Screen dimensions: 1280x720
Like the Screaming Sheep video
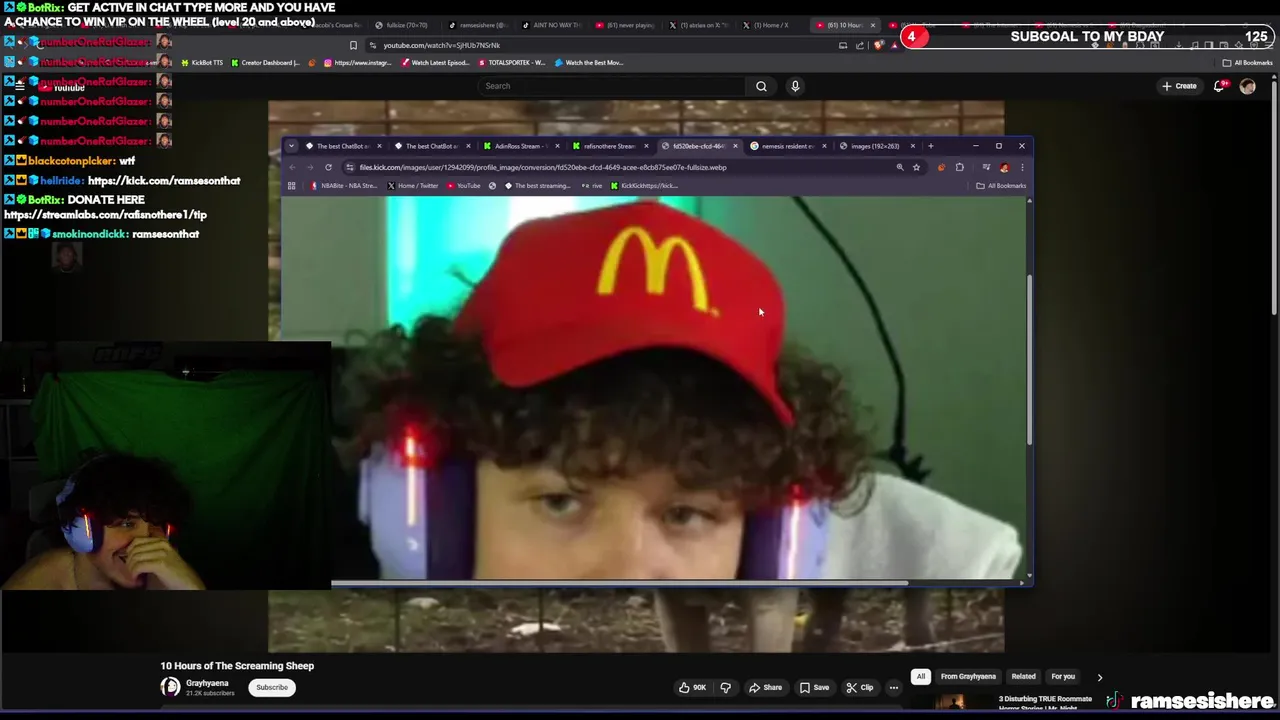pos(692,687)
